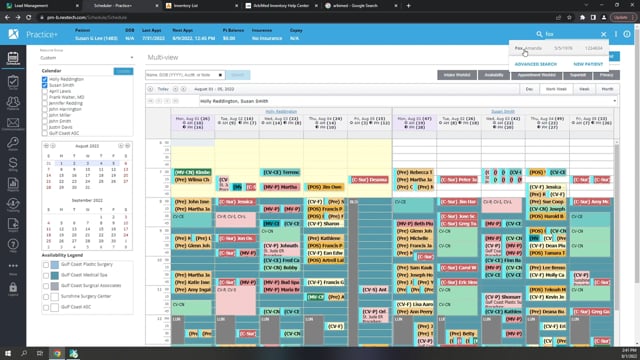Image resolution: width=640 pixels, height=360 pixels.
Task: Click Holly Reddington column header link
Action: coord(281,111)
